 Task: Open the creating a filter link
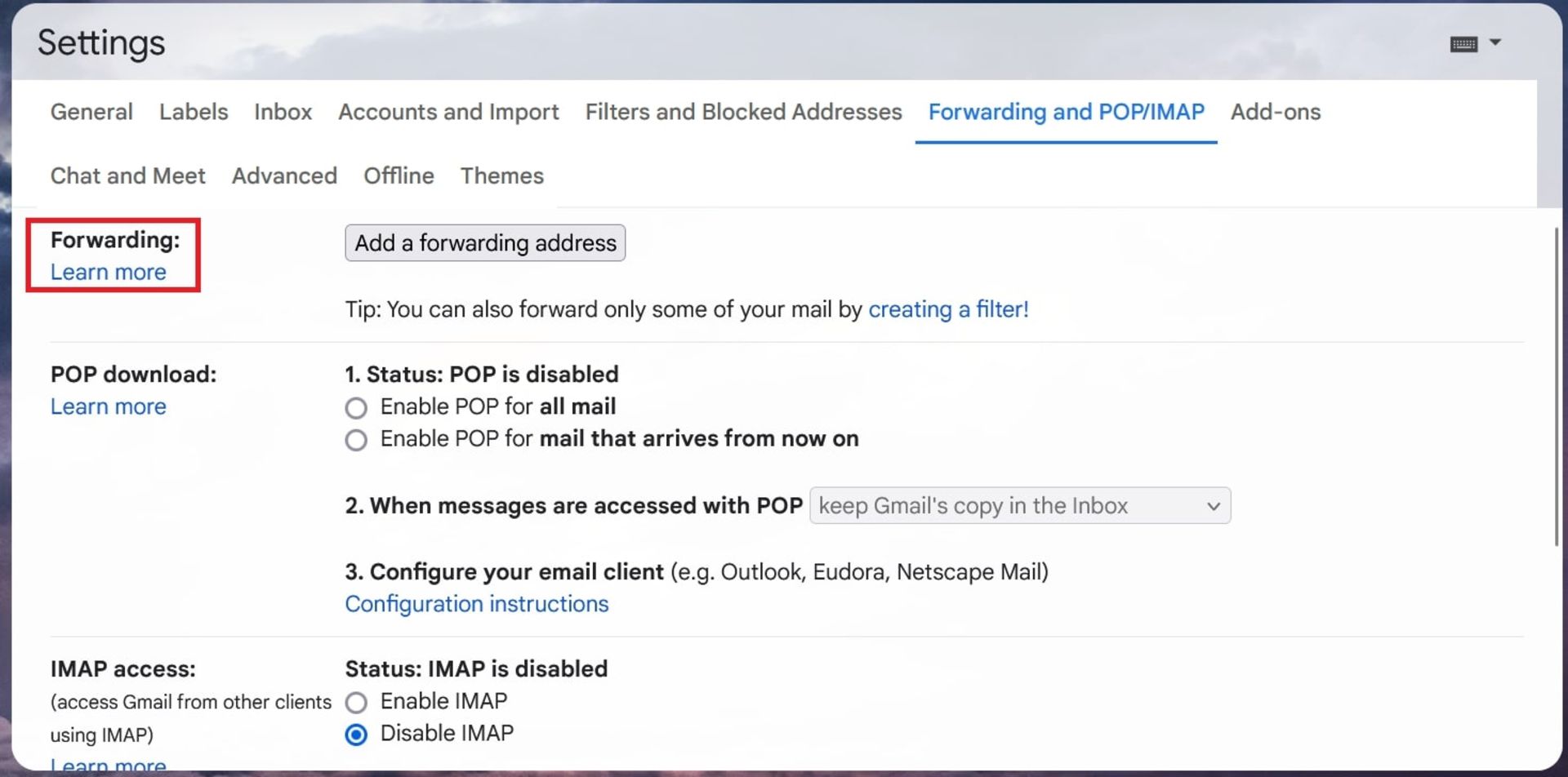point(948,309)
